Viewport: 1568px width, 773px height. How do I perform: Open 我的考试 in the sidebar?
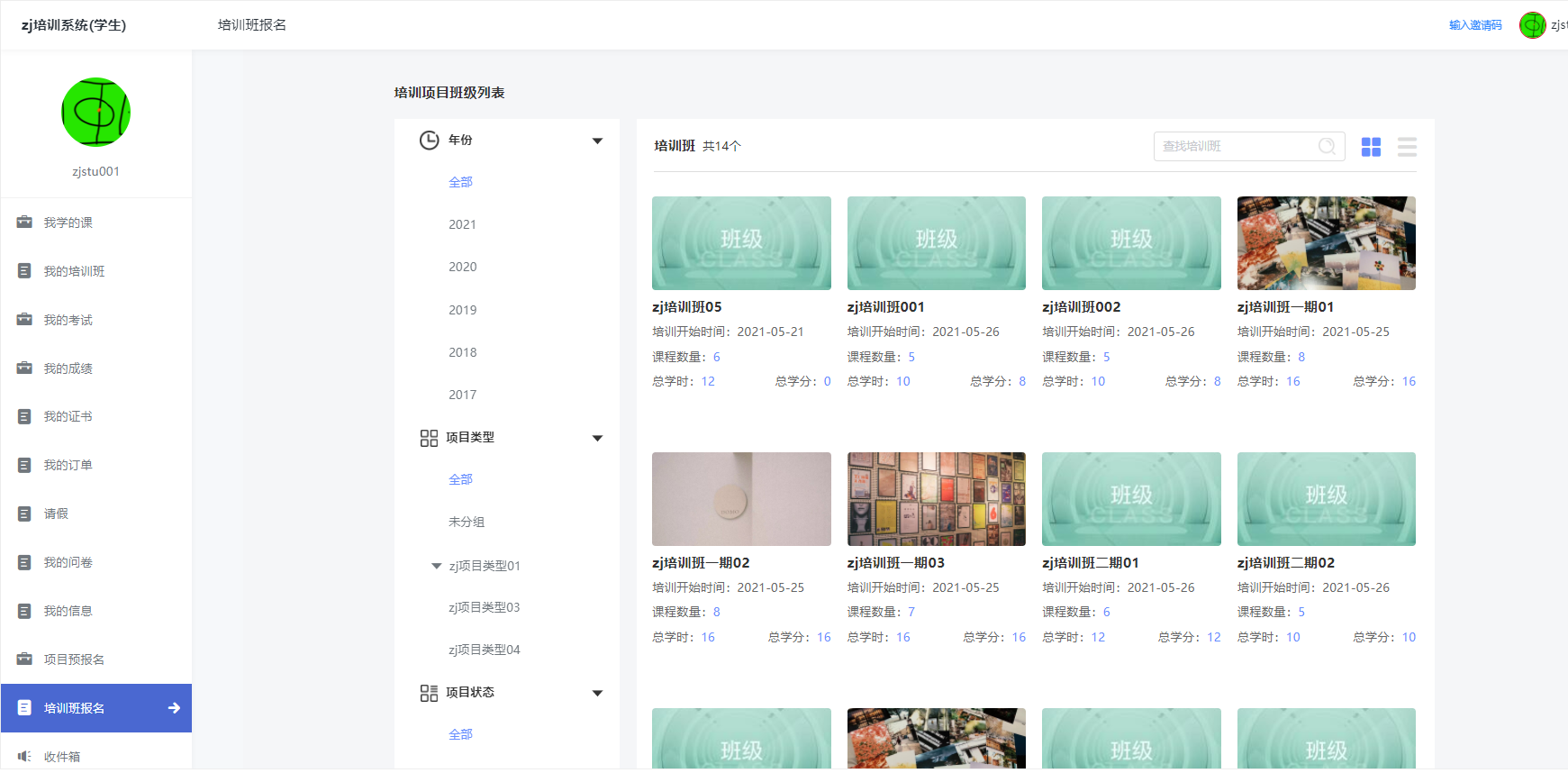pyautogui.click(x=68, y=320)
